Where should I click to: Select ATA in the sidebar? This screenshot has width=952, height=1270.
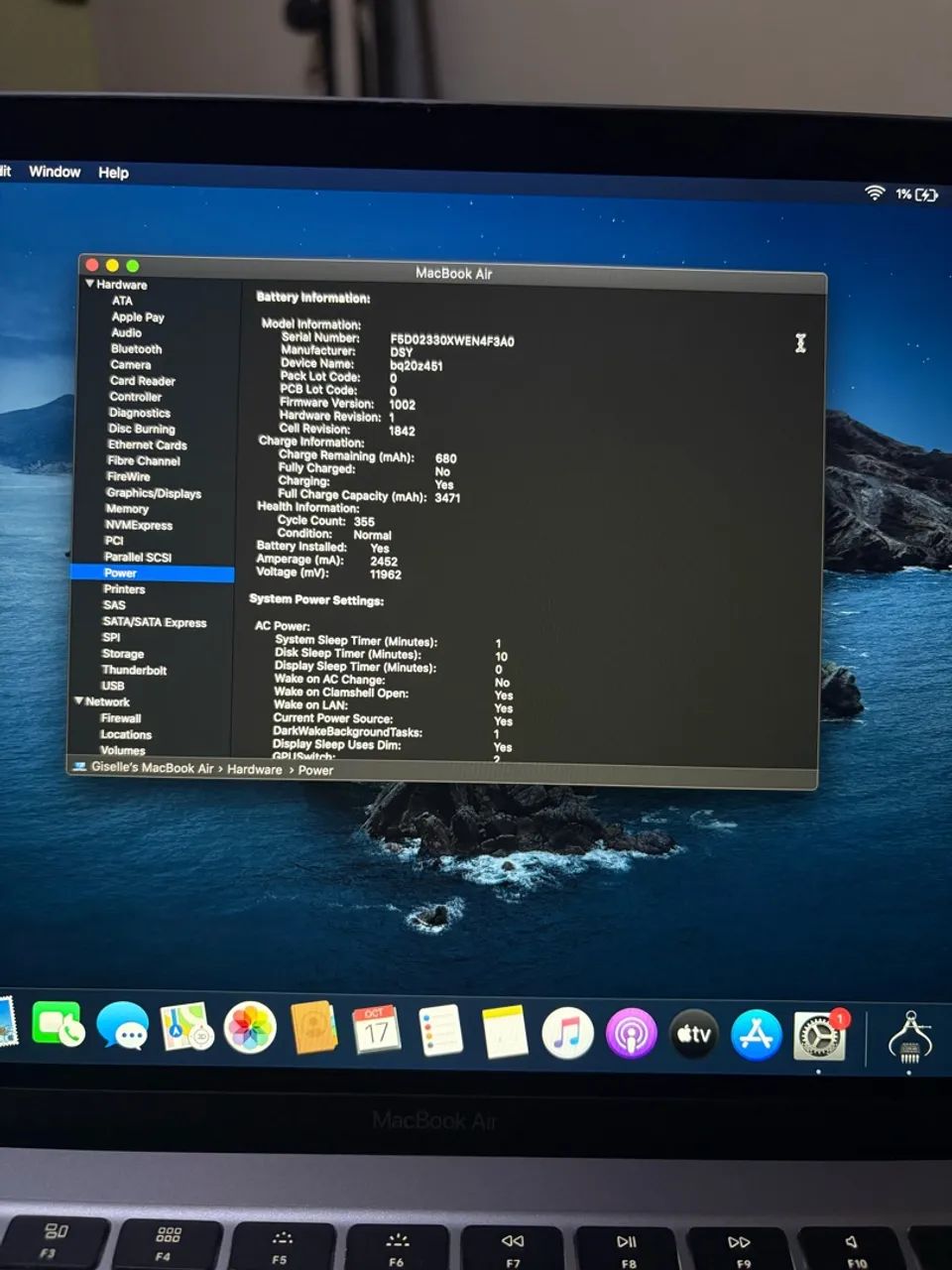(x=122, y=301)
